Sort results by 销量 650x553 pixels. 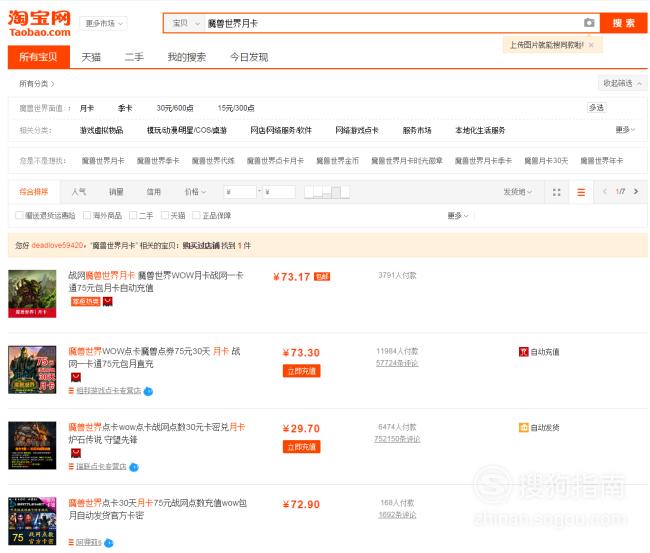tap(116, 192)
